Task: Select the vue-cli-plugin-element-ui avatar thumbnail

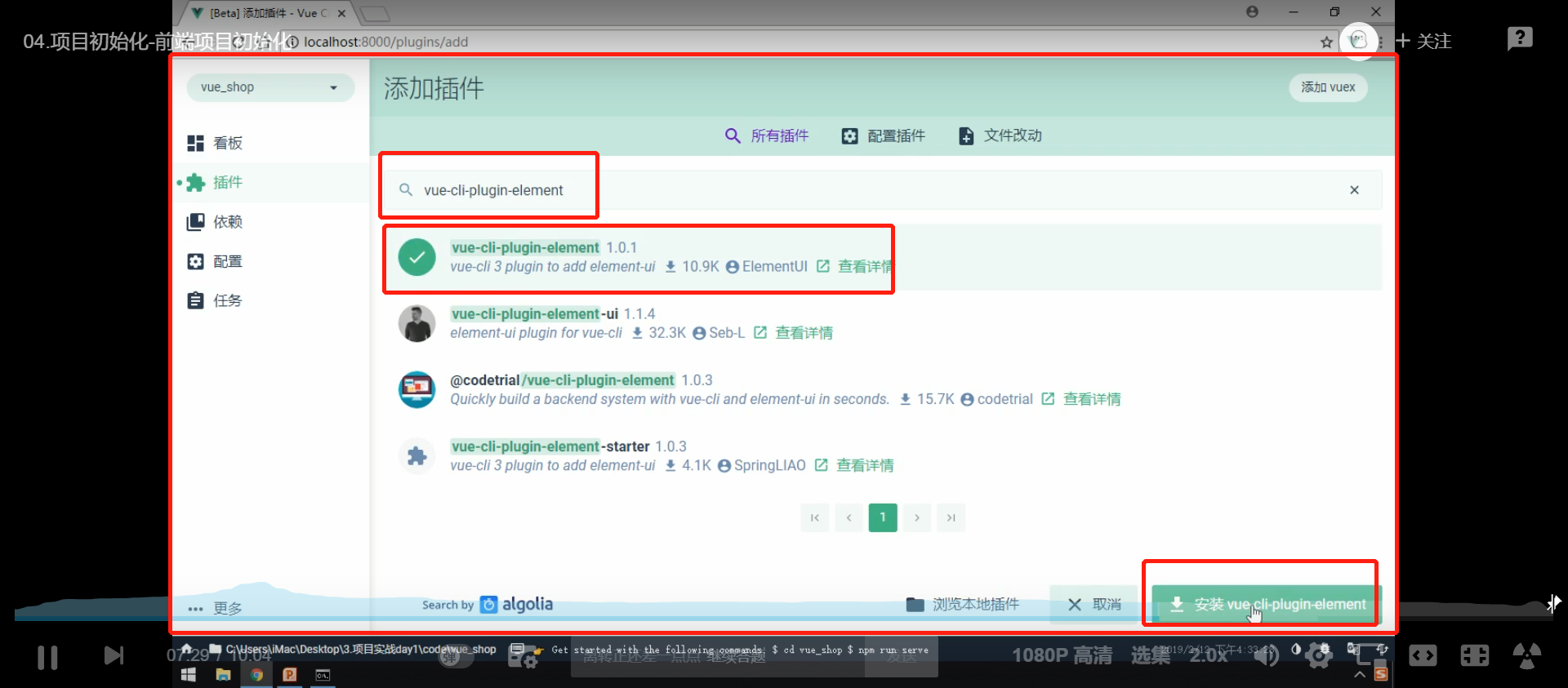Action: (x=416, y=324)
